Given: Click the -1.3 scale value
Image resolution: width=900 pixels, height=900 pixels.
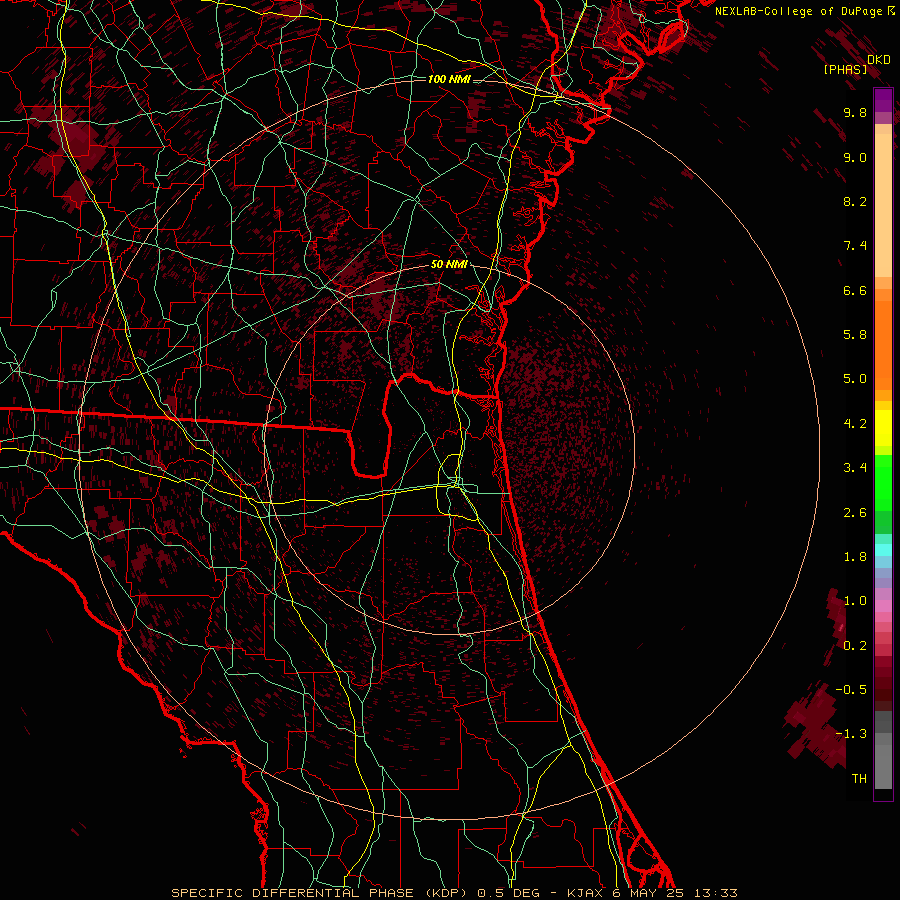Looking at the screenshot, I should [851, 734].
